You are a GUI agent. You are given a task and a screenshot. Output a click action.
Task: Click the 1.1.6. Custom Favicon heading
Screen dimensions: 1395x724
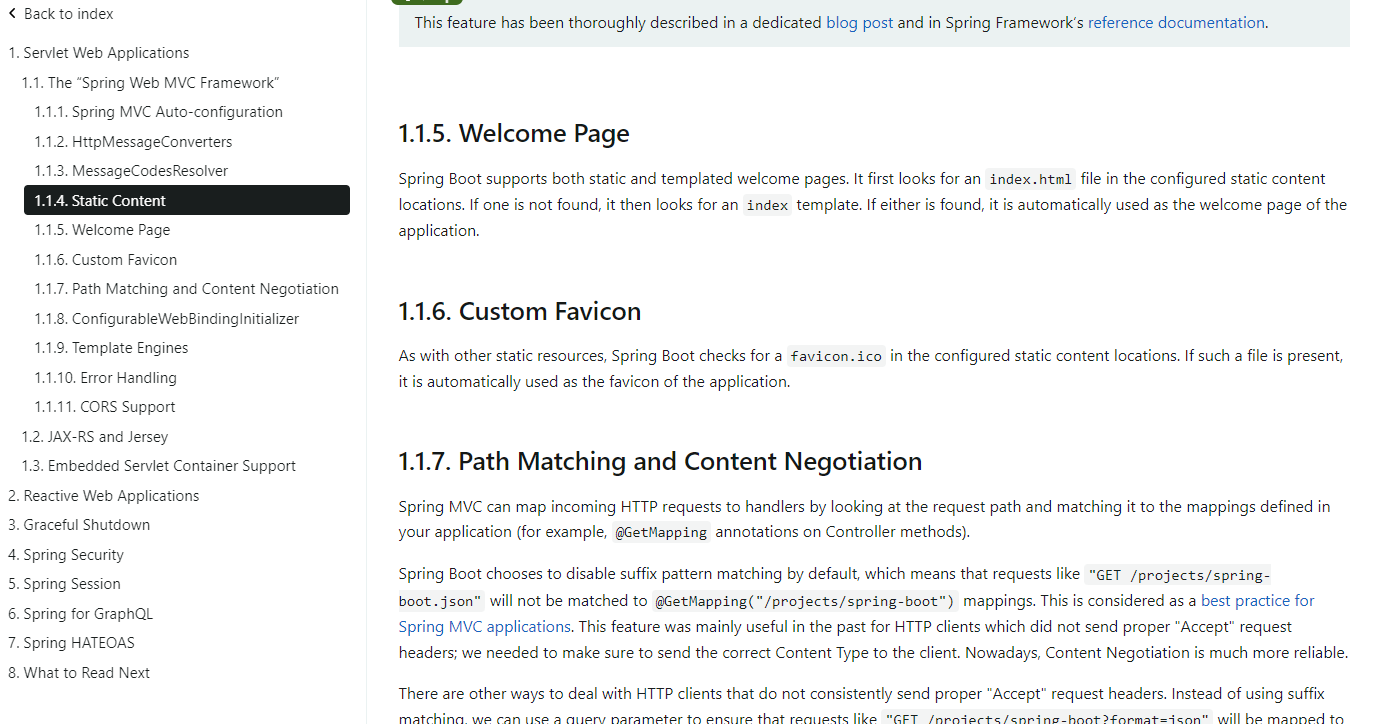coord(520,311)
